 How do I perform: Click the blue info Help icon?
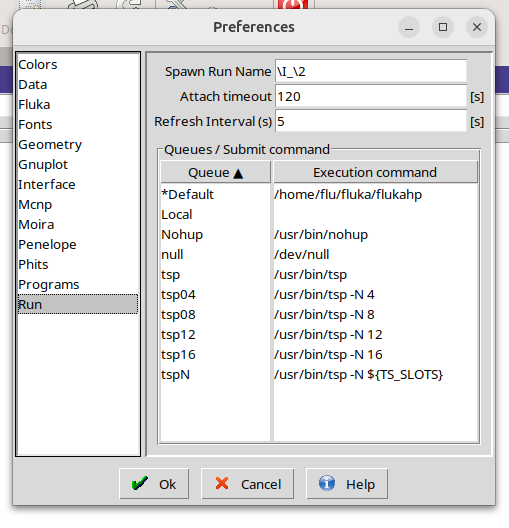click(327, 484)
